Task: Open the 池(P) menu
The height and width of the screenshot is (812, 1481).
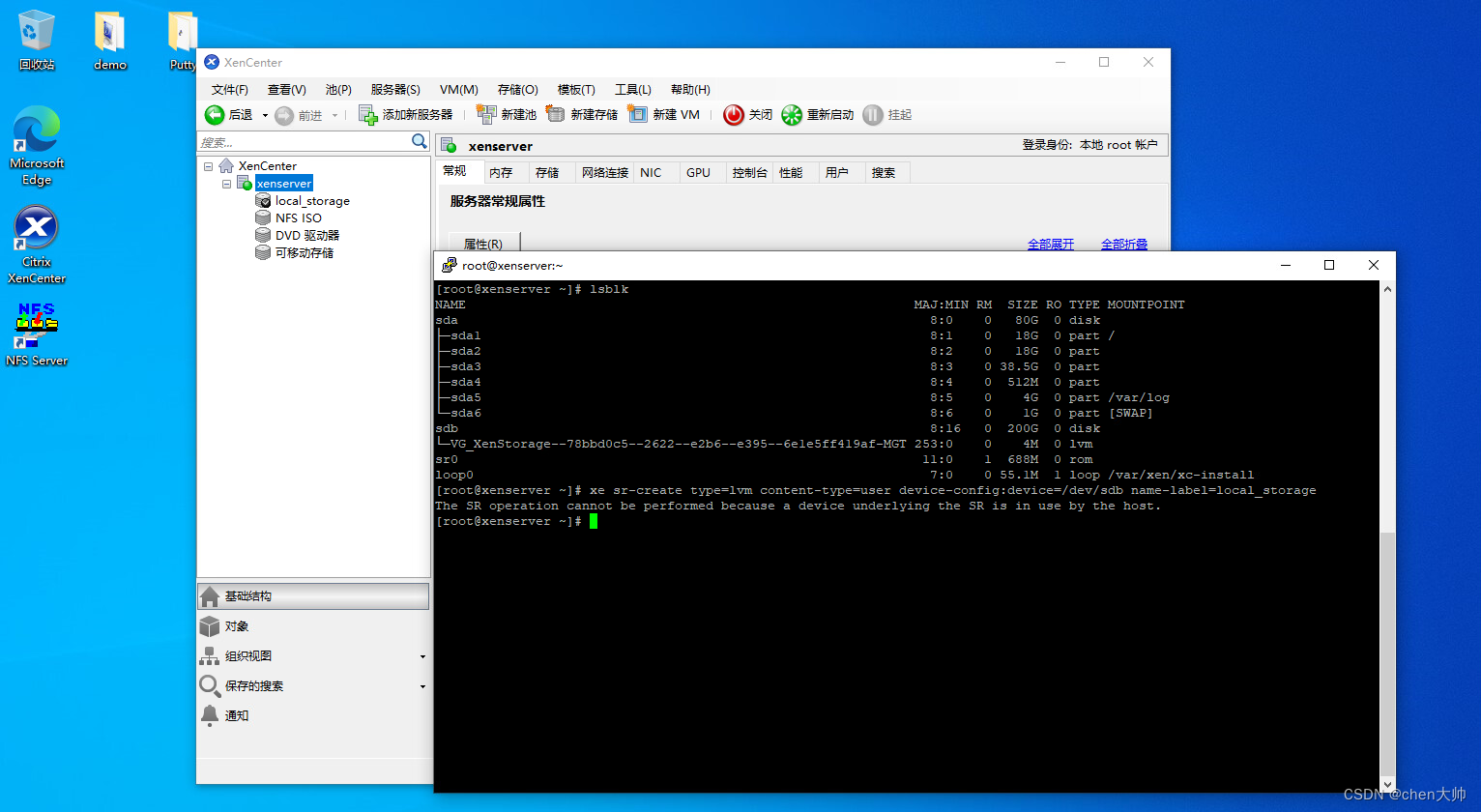Action: point(338,89)
